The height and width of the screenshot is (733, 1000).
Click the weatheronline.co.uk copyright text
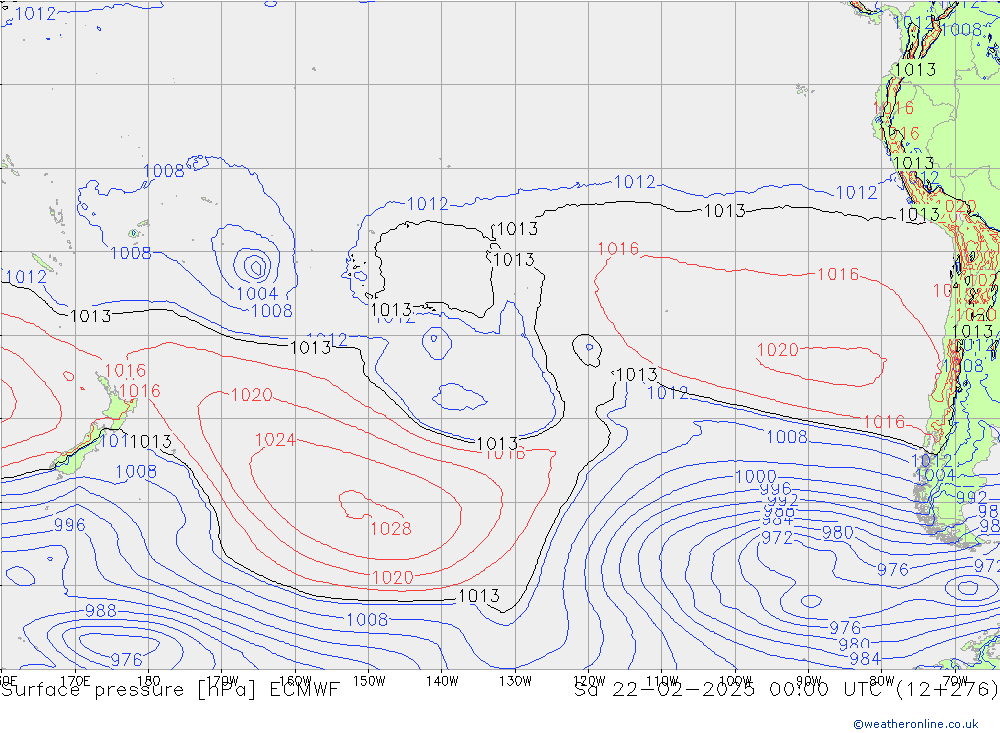click(x=915, y=724)
